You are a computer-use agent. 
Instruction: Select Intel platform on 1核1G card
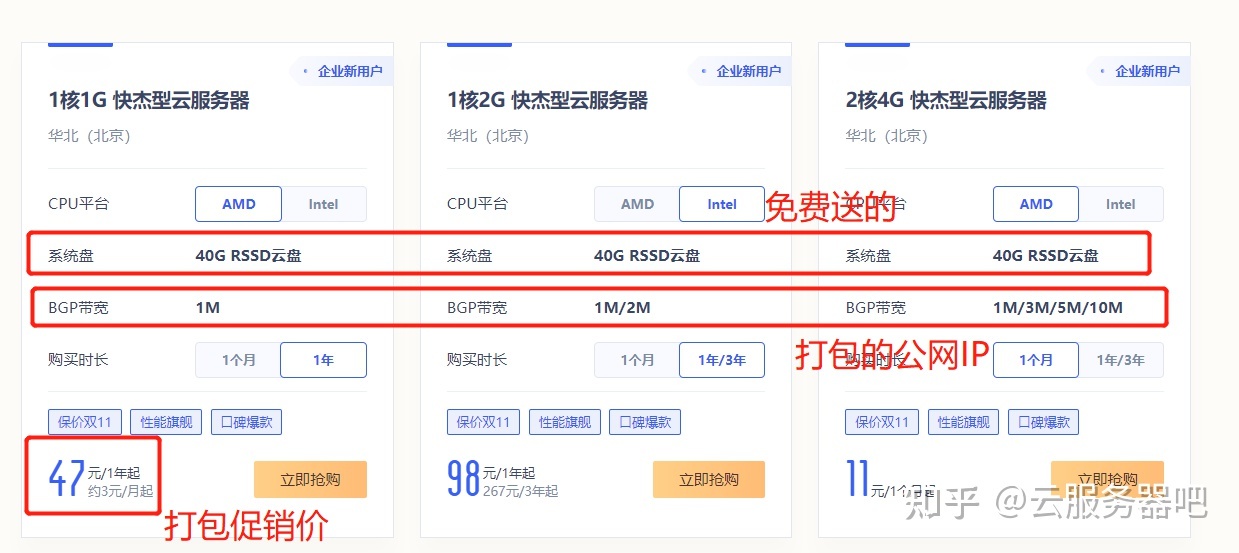(x=324, y=204)
